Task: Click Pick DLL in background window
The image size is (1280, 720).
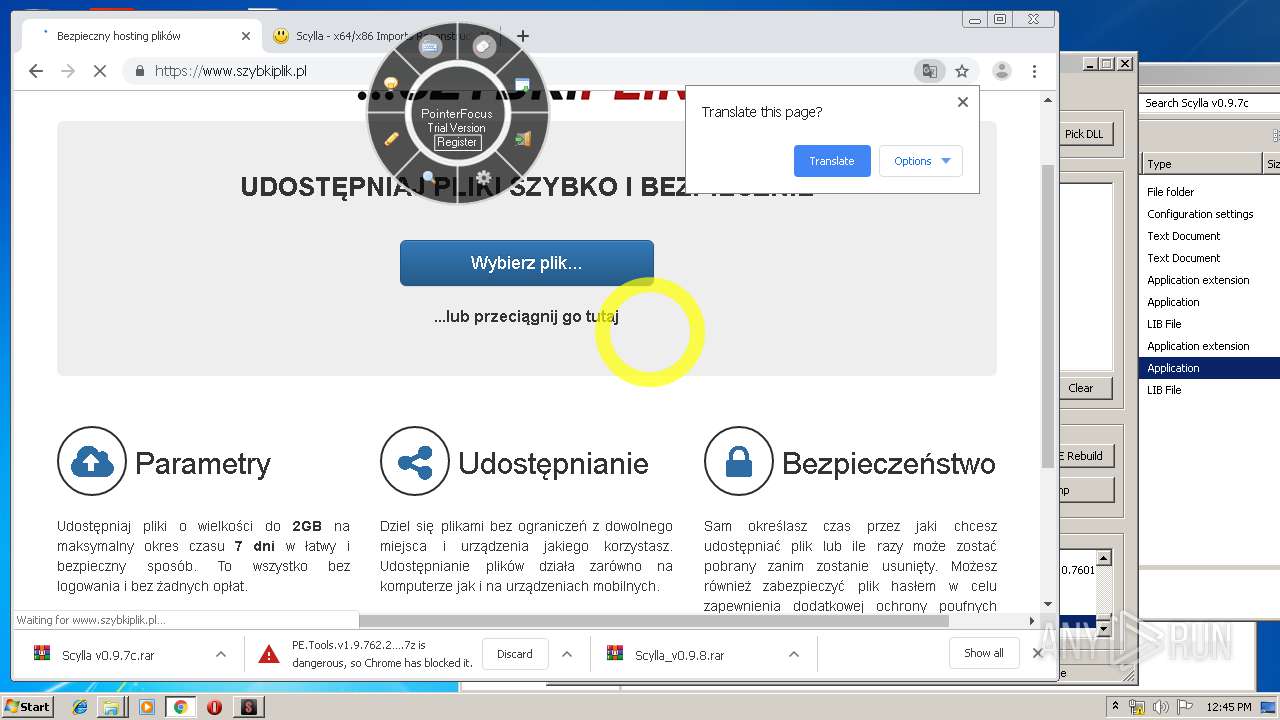Action: (x=1084, y=134)
